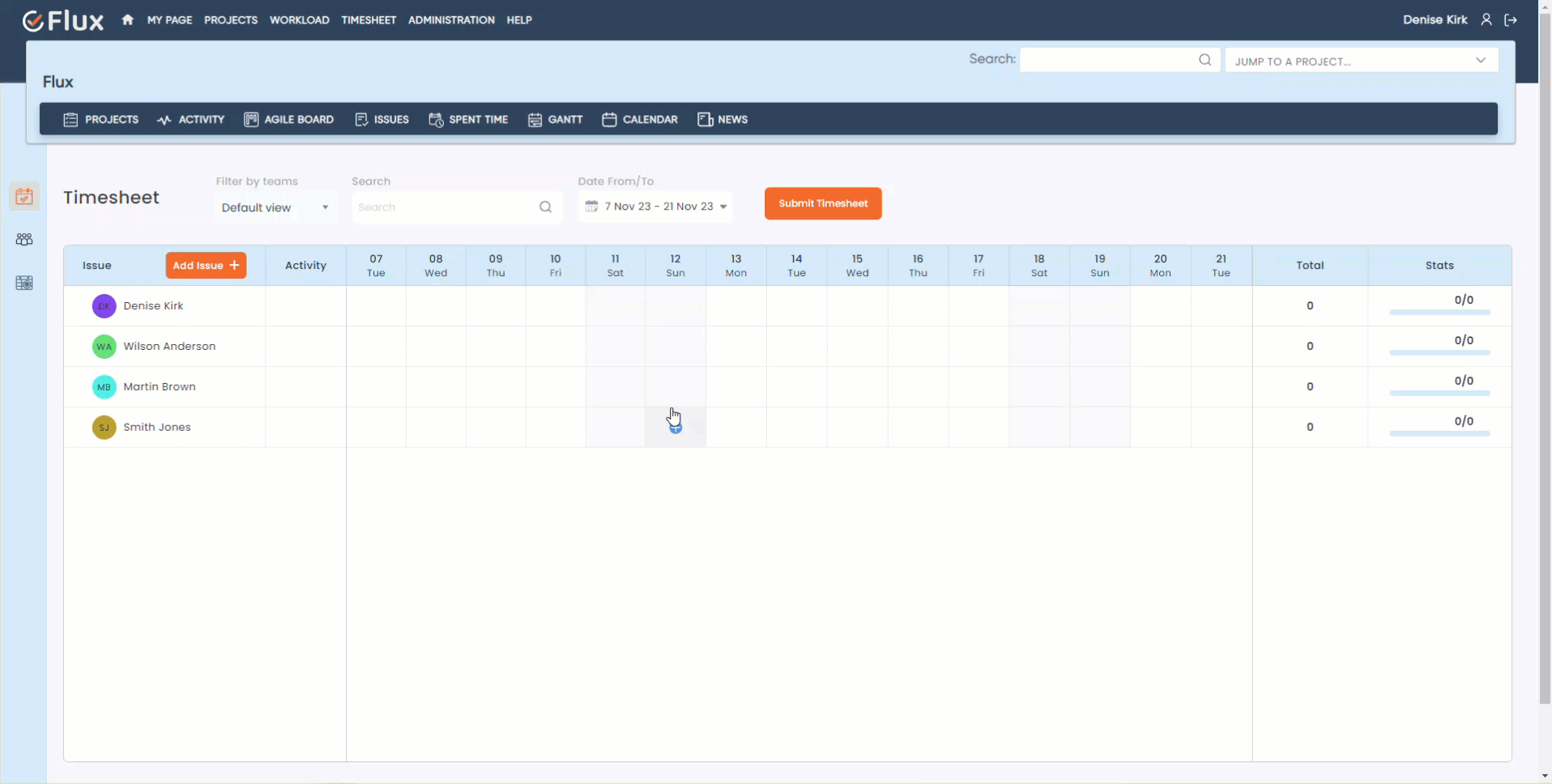Click the home icon in top navigation
Screen dimensions: 1552x784
pos(128,20)
